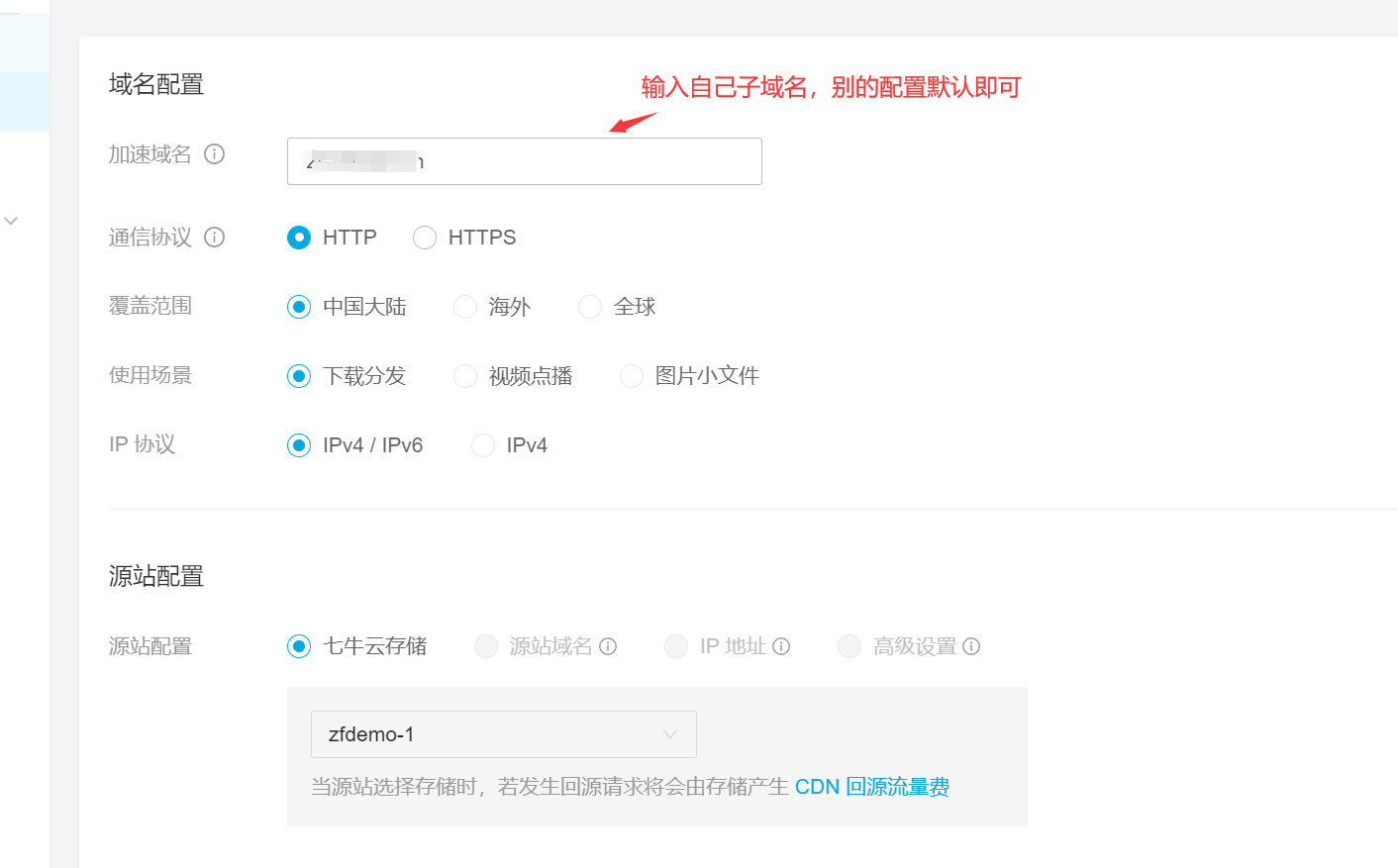Click info icon next to IP 地址

[x=781, y=646]
